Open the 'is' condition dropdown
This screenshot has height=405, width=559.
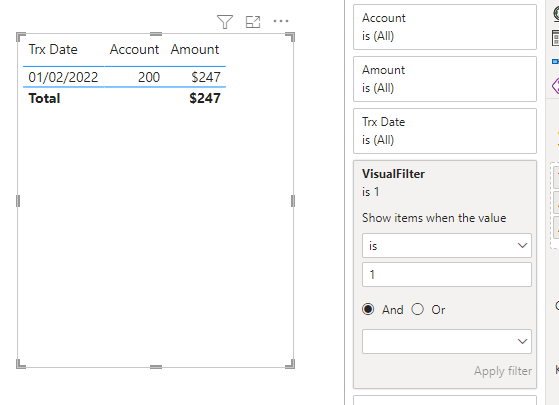coord(447,246)
